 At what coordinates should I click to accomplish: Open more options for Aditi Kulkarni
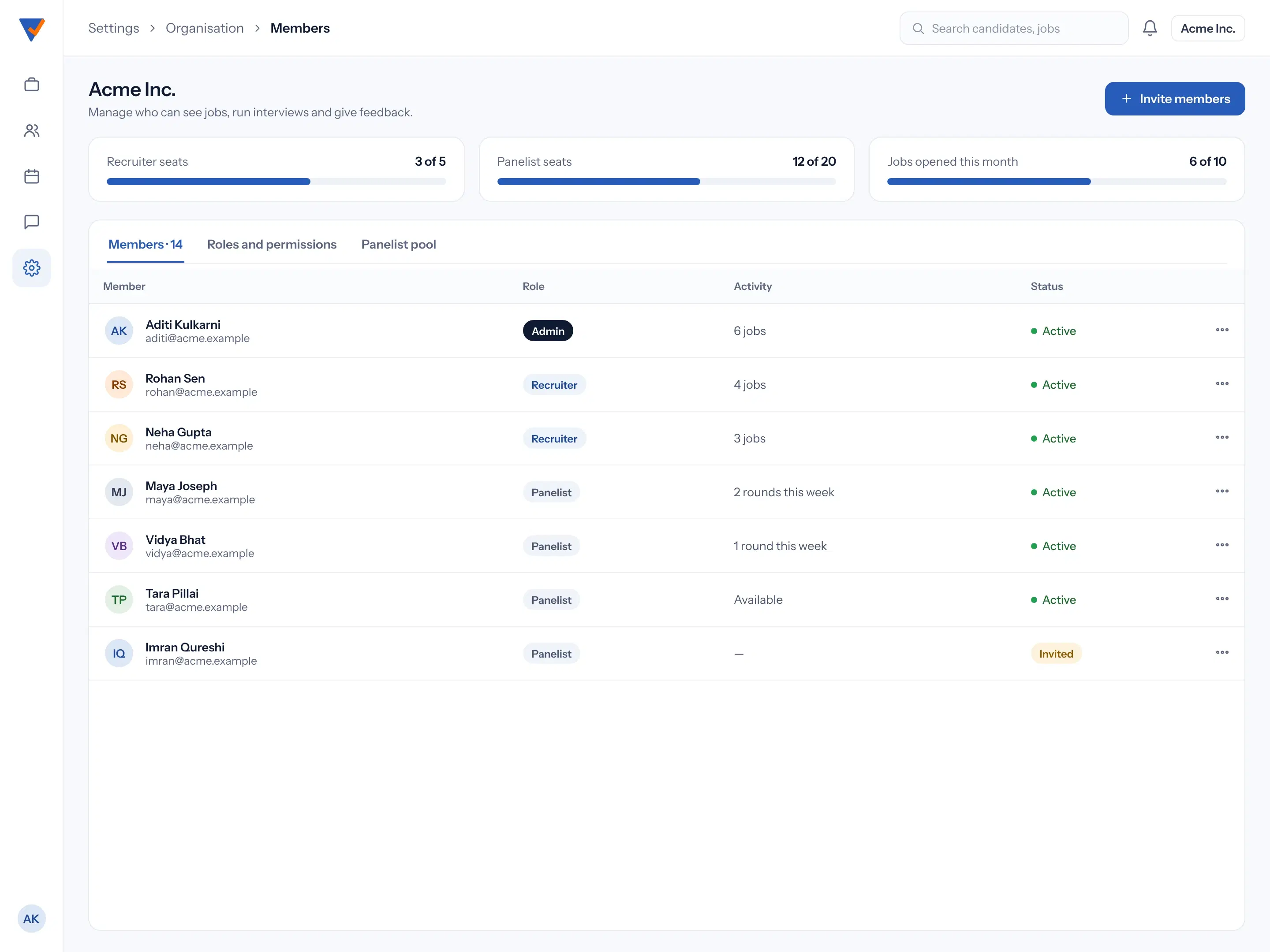pos(1222,330)
